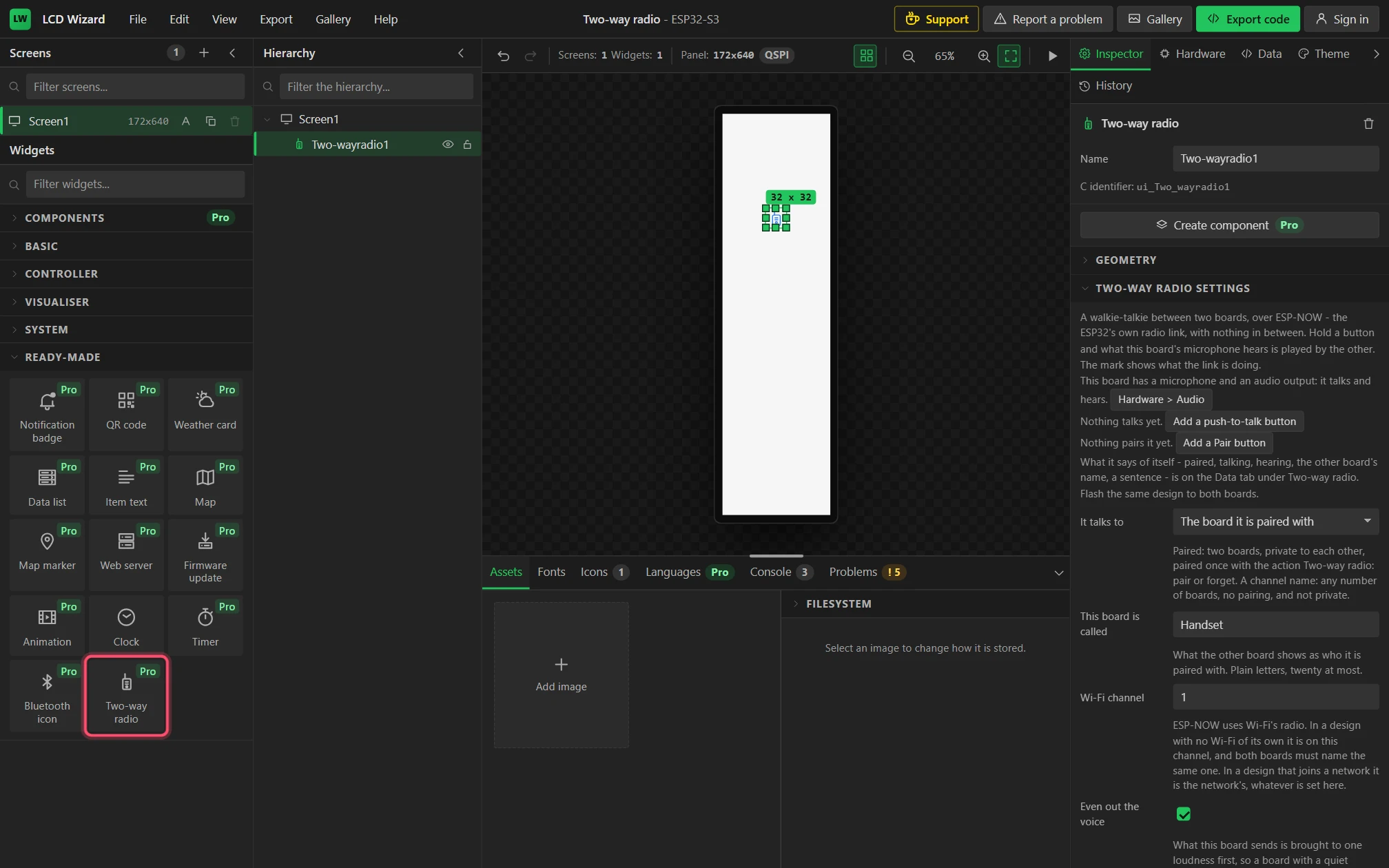Expand the CONTROLLER widgets category
1389x868 pixels.
[x=126, y=274]
